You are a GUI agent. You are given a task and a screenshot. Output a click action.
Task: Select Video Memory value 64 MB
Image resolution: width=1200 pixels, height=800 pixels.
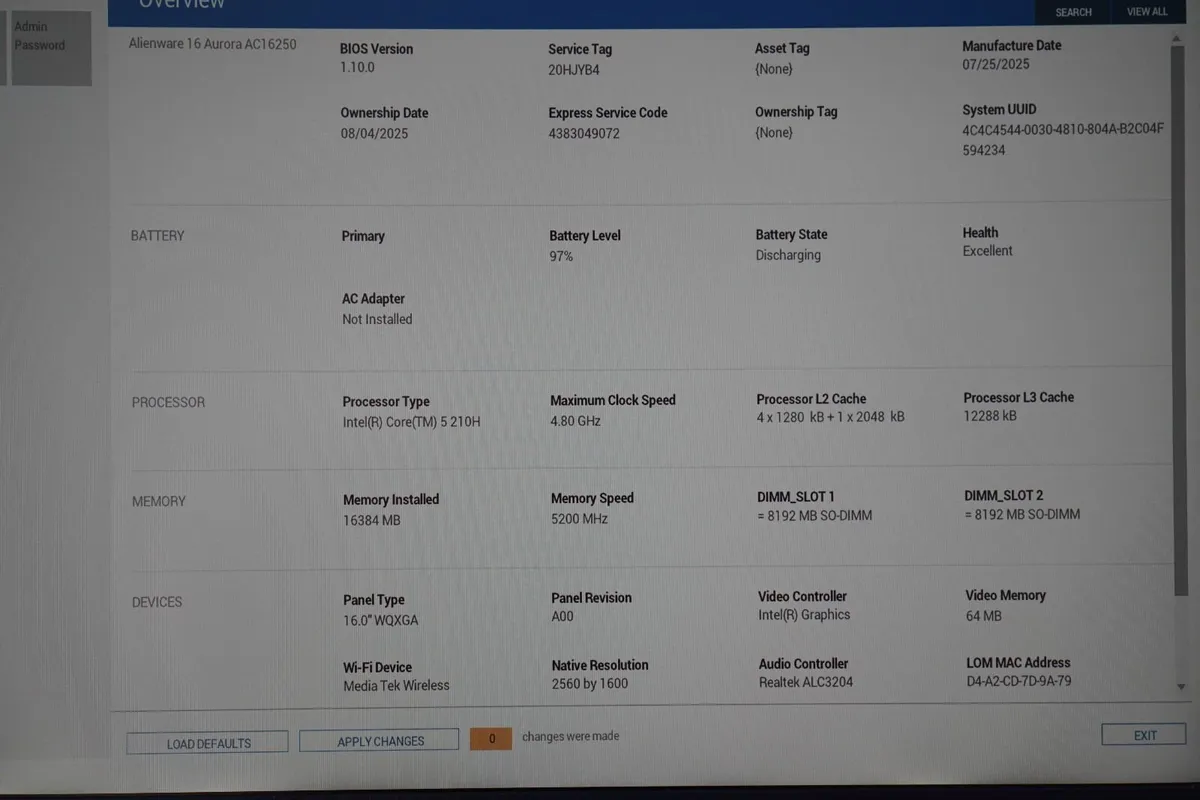984,616
